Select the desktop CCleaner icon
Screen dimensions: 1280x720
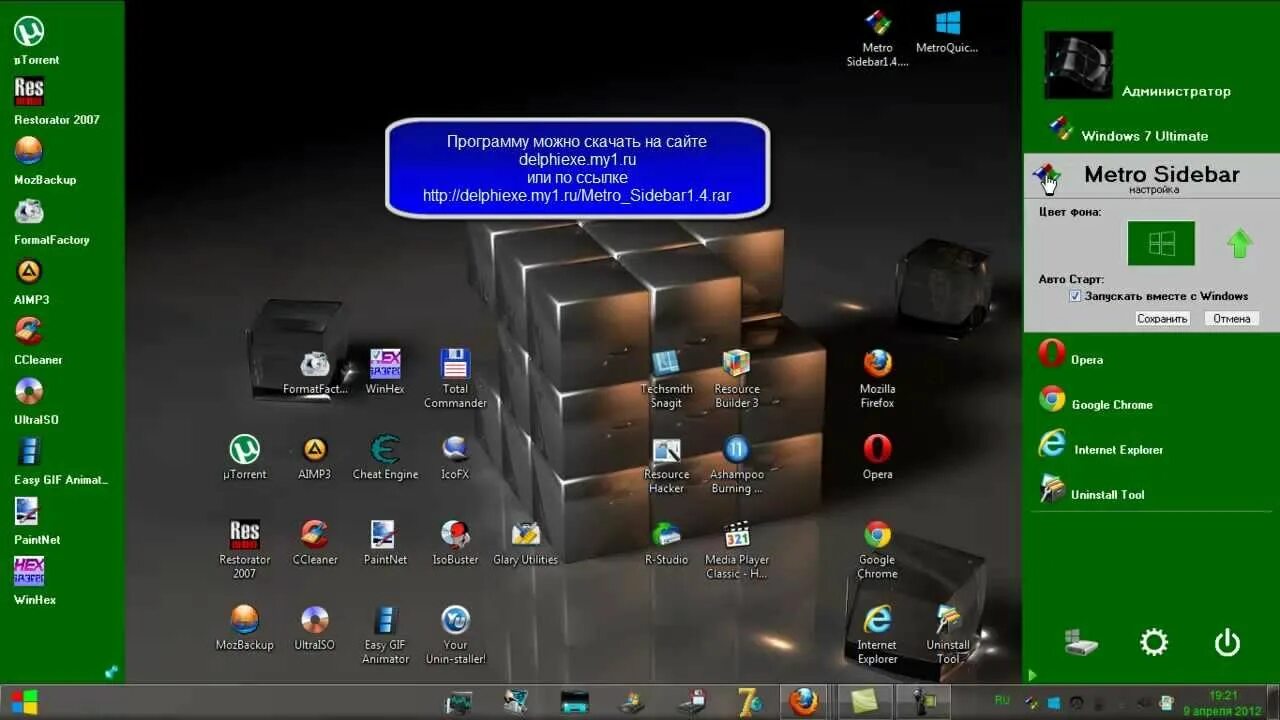[315, 543]
